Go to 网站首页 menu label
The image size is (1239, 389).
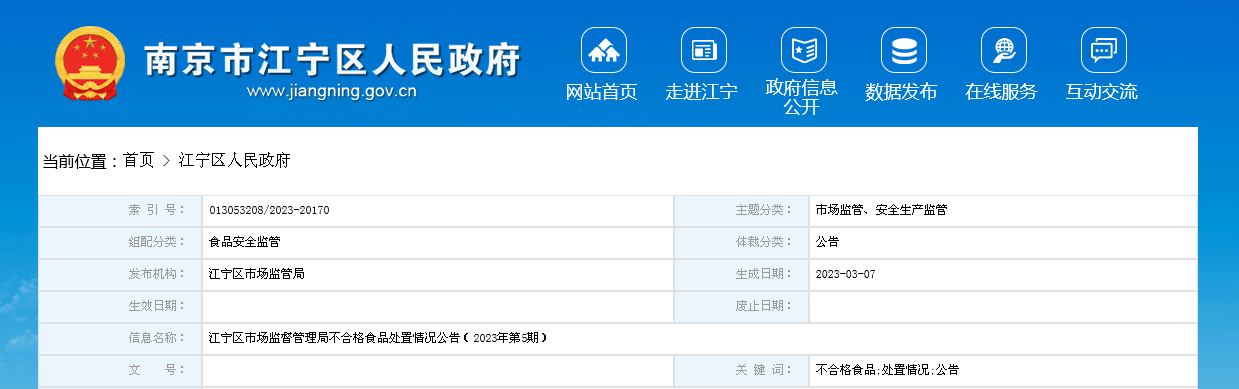pos(601,92)
